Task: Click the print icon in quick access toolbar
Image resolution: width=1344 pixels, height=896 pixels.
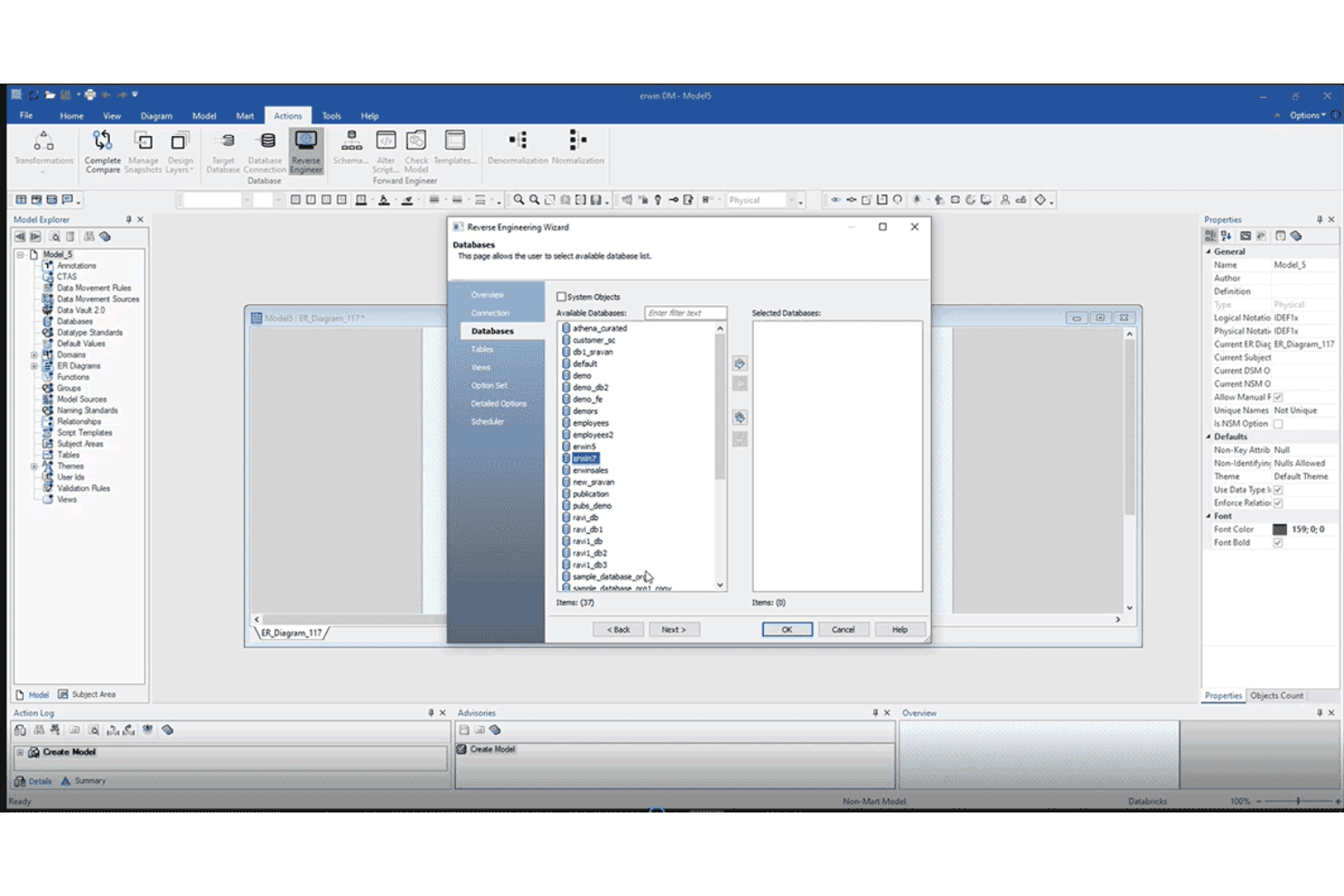Action: [90, 94]
